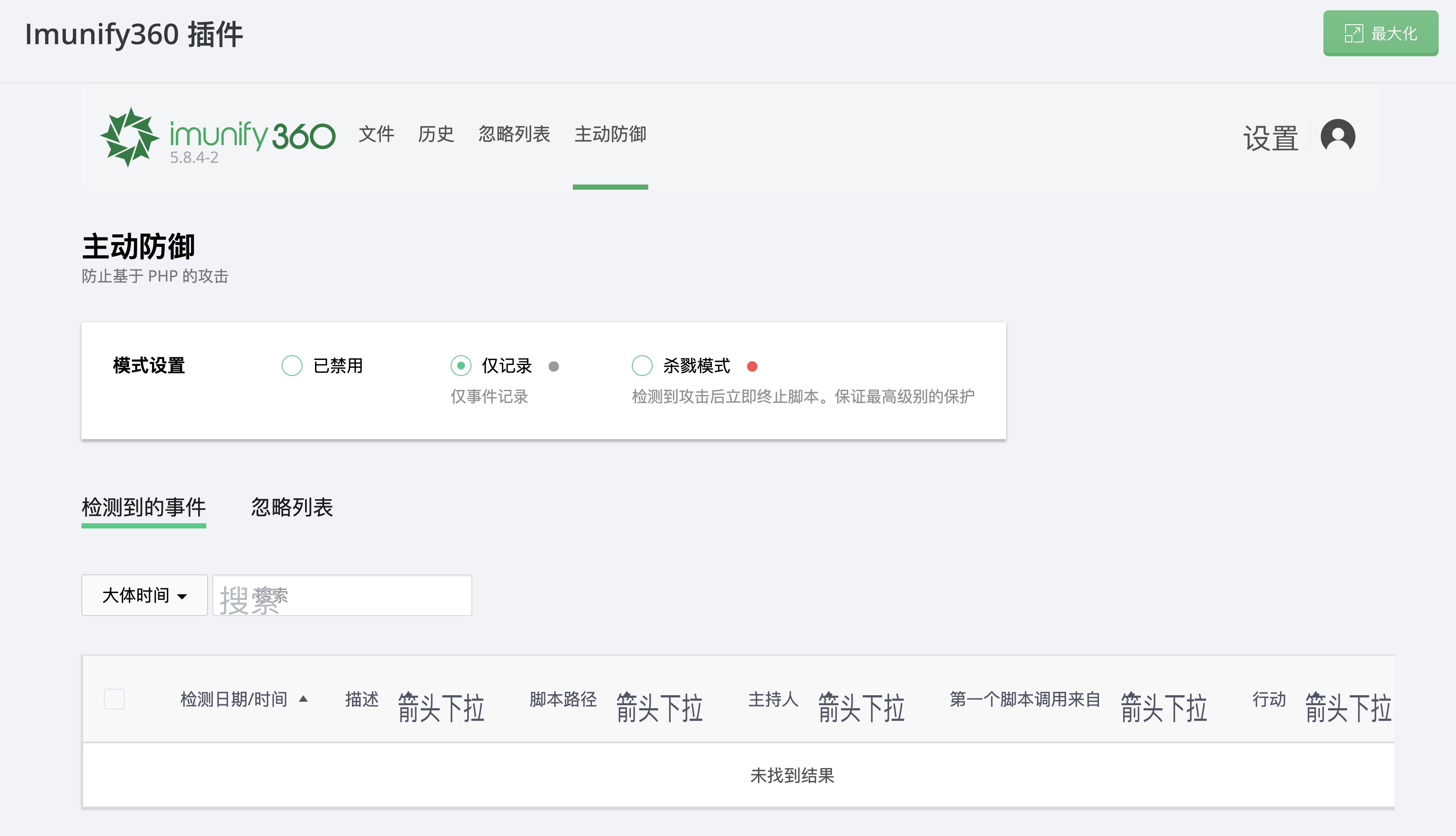This screenshot has width=1456, height=836.
Task: Tick the table header select-all checkbox
Action: tap(114, 699)
